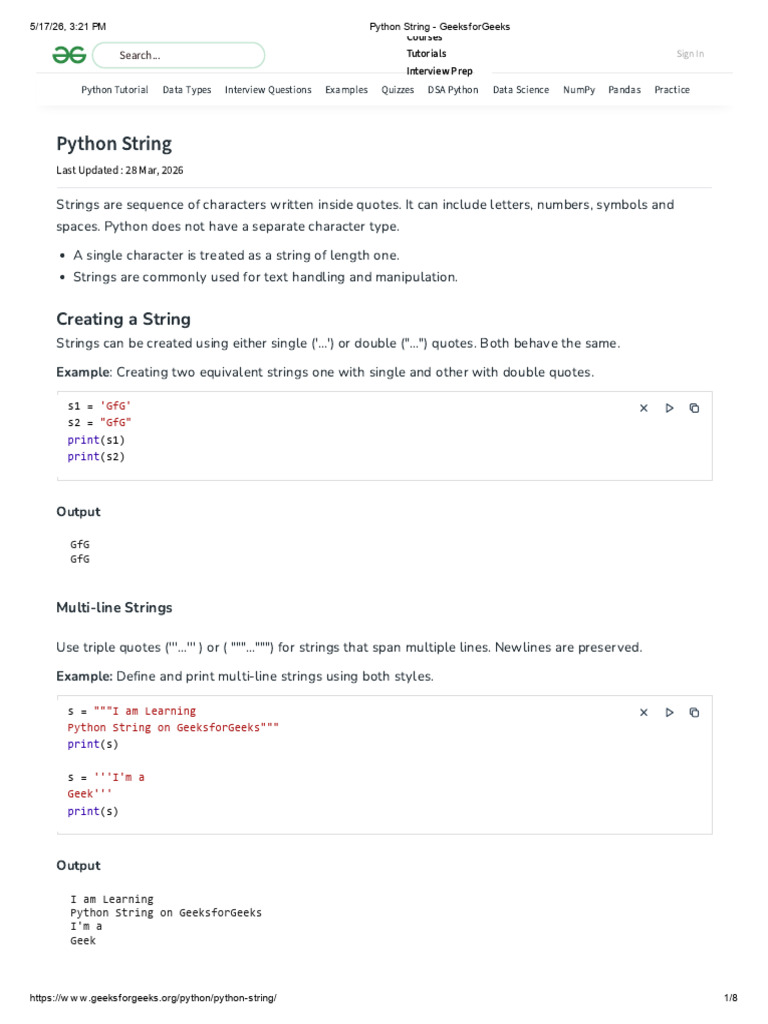Image resolution: width=768 pixels, height=1024 pixels.
Task: Run the multi-line strings code example
Action: 669,712
